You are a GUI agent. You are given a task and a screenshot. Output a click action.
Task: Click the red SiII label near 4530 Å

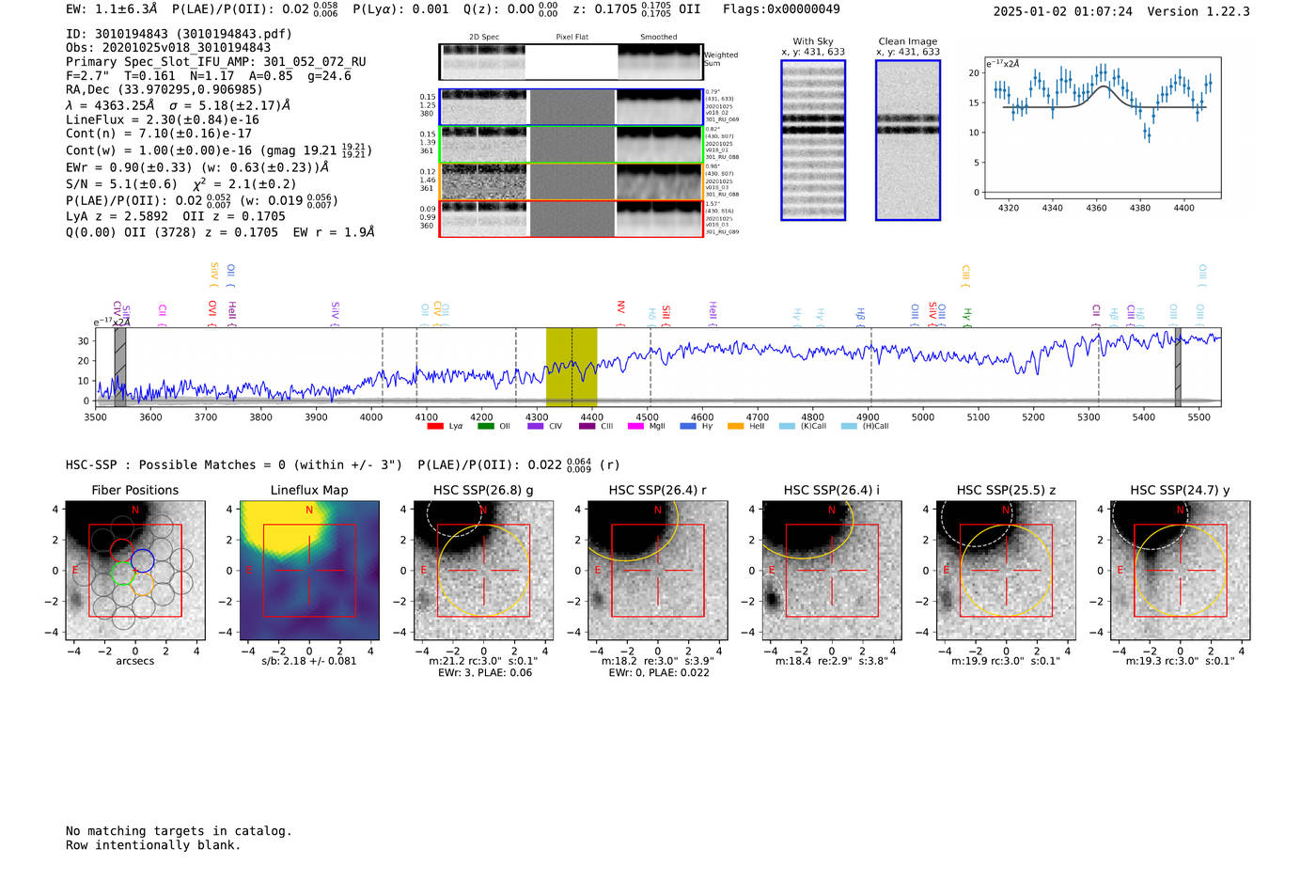[666, 314]
